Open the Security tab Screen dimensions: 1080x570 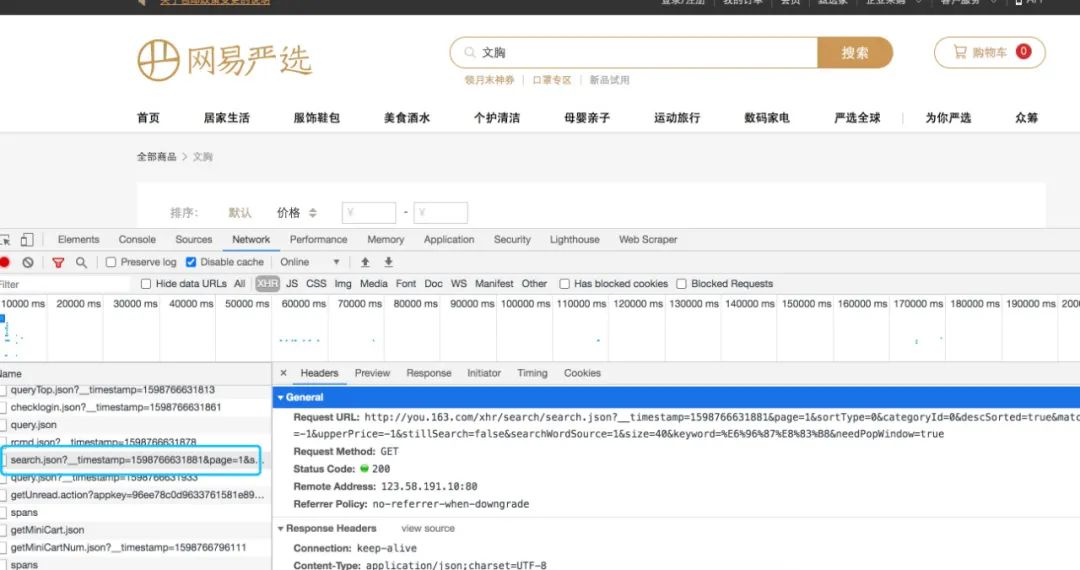point(512,240)
